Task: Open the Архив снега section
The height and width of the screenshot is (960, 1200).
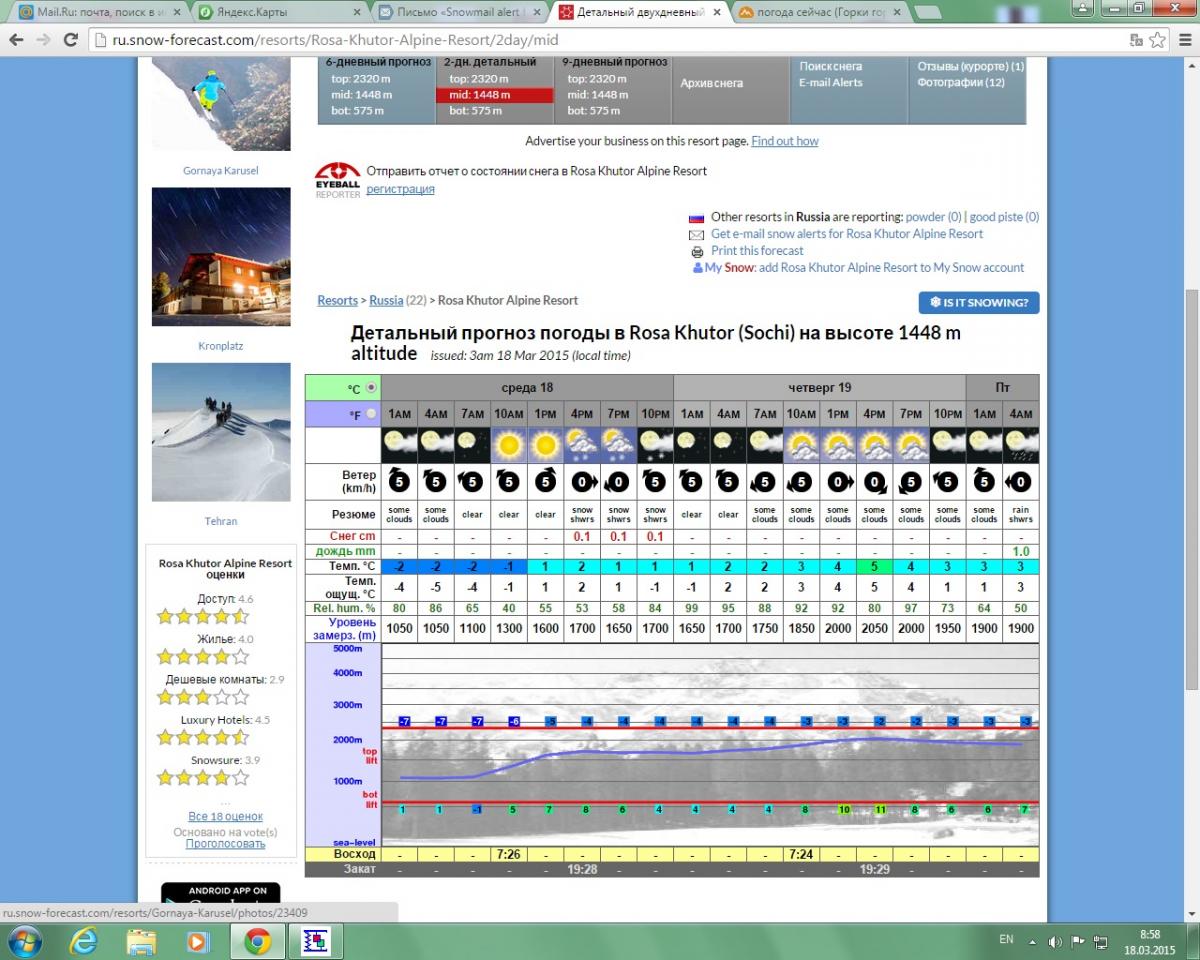Action: pyautogui.click(x=712, y=84)
